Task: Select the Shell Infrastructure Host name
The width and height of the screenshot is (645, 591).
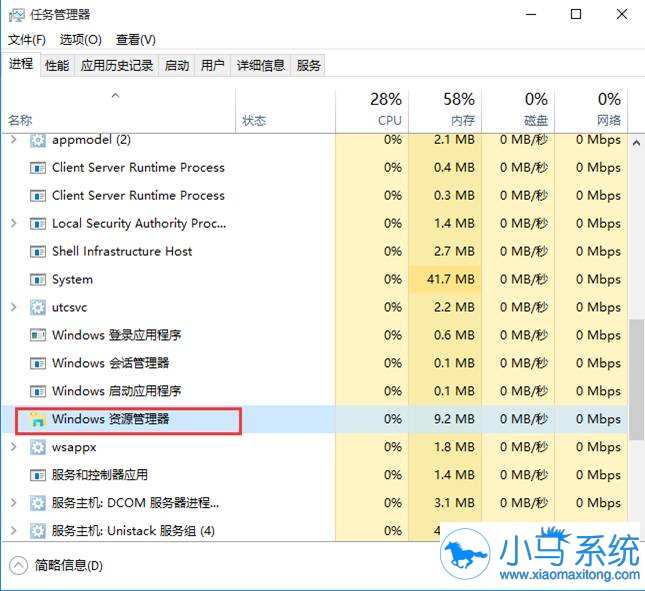Action: click(x=122, y=252)
